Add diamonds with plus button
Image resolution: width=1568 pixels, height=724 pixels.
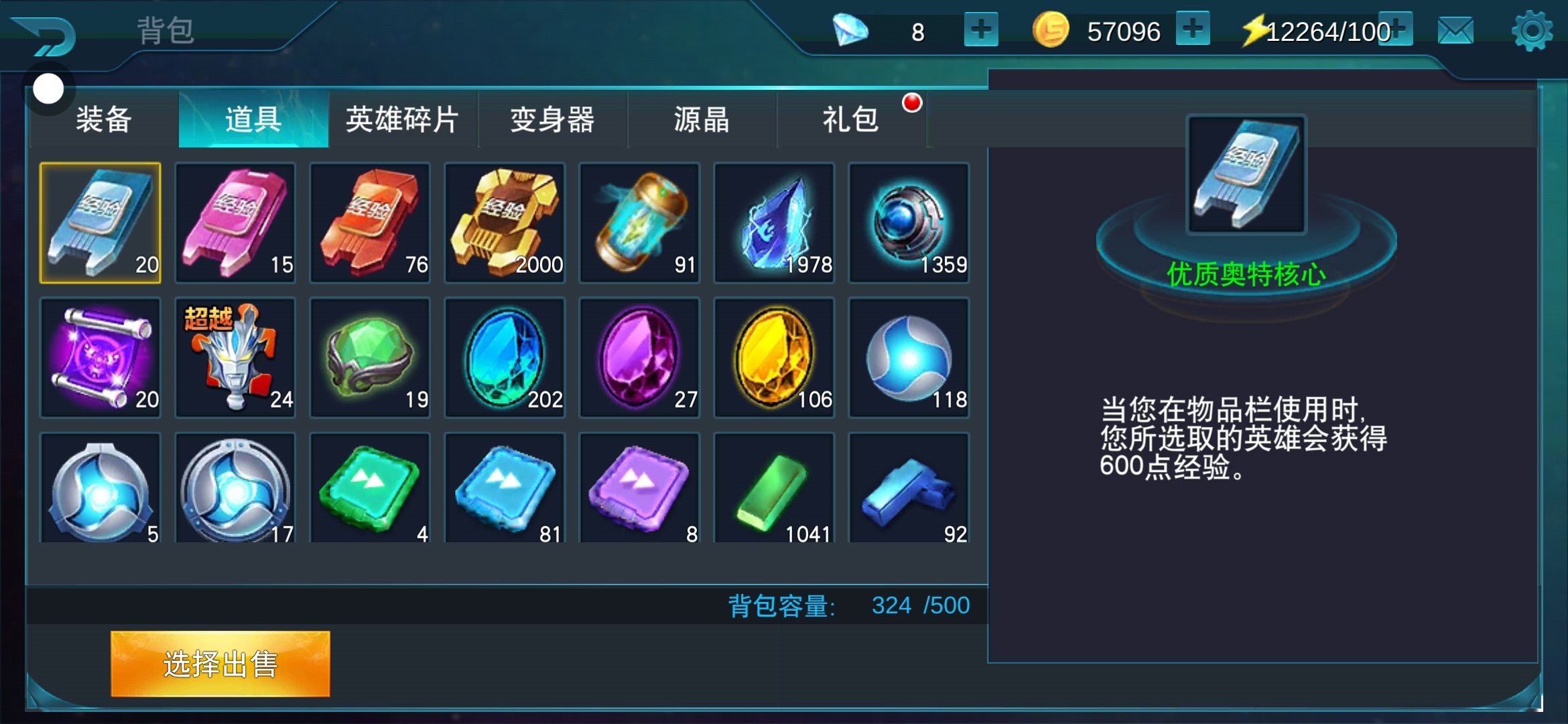[x=981, y=29]
